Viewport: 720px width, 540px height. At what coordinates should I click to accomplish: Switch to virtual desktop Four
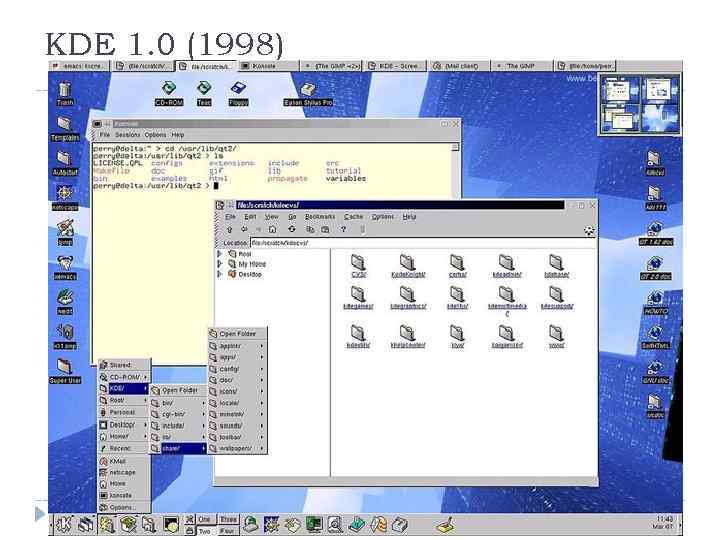(x=228, y=530)
